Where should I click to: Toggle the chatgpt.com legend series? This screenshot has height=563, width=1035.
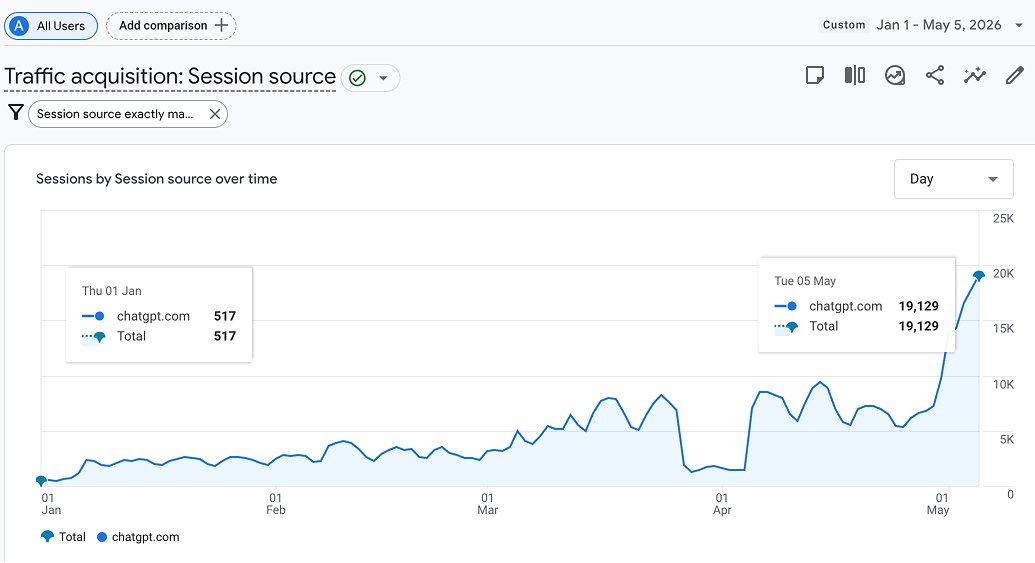coord(138,537)
